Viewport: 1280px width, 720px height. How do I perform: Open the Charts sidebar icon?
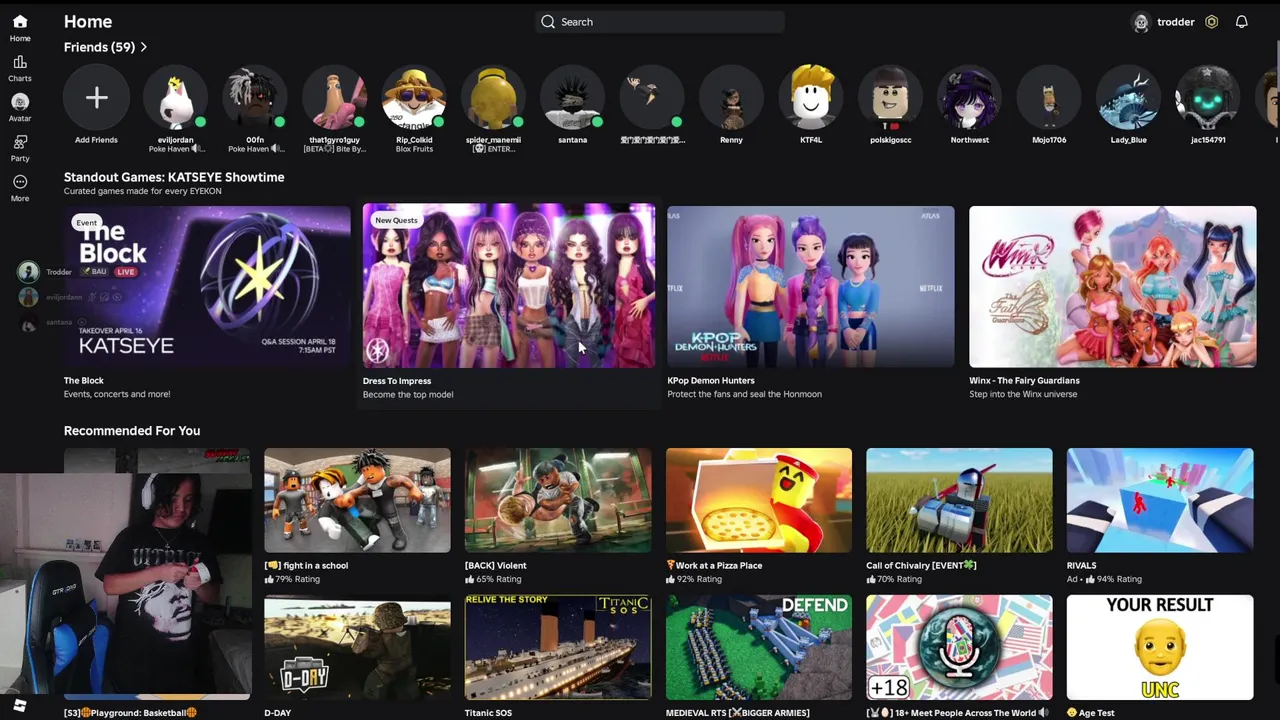[x=20, y=62]
